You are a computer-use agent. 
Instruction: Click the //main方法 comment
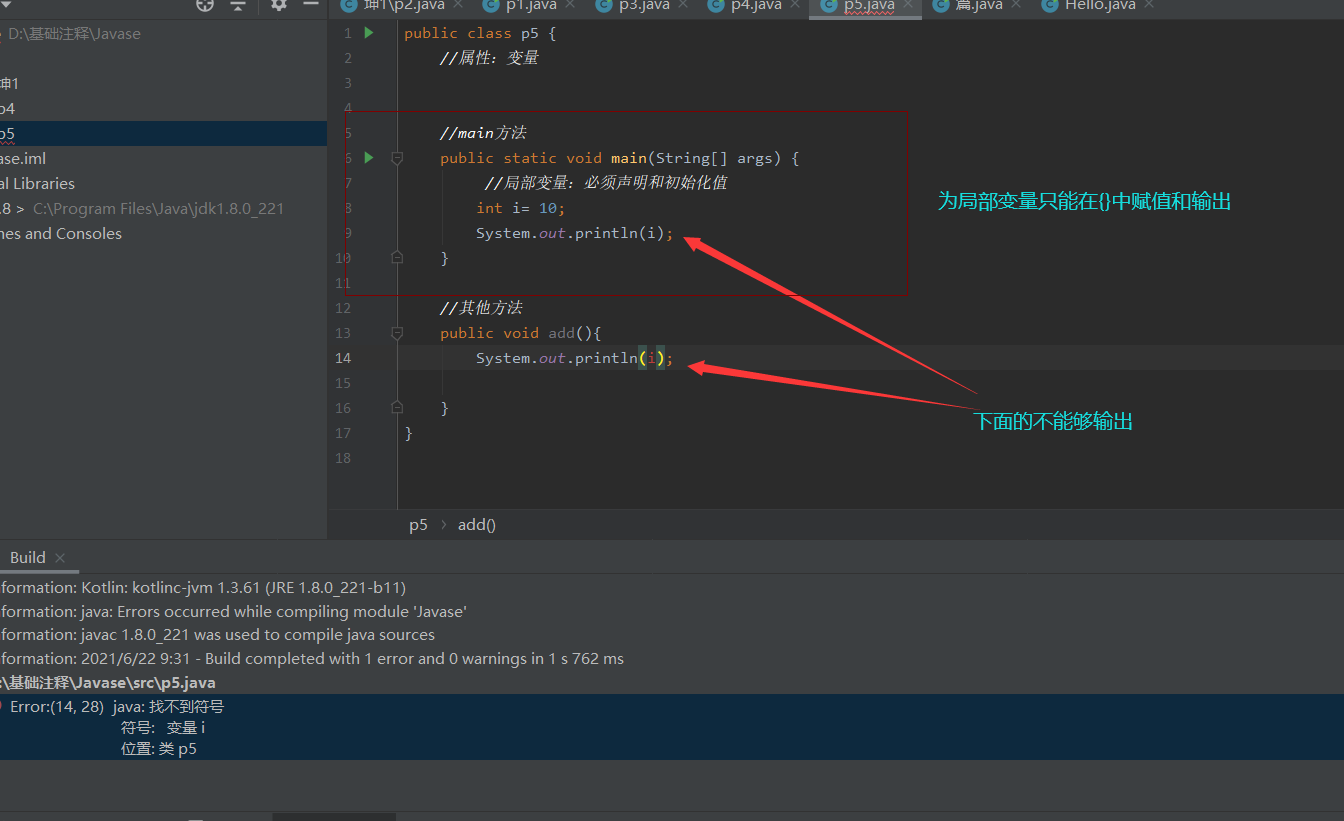coord(483,133)
